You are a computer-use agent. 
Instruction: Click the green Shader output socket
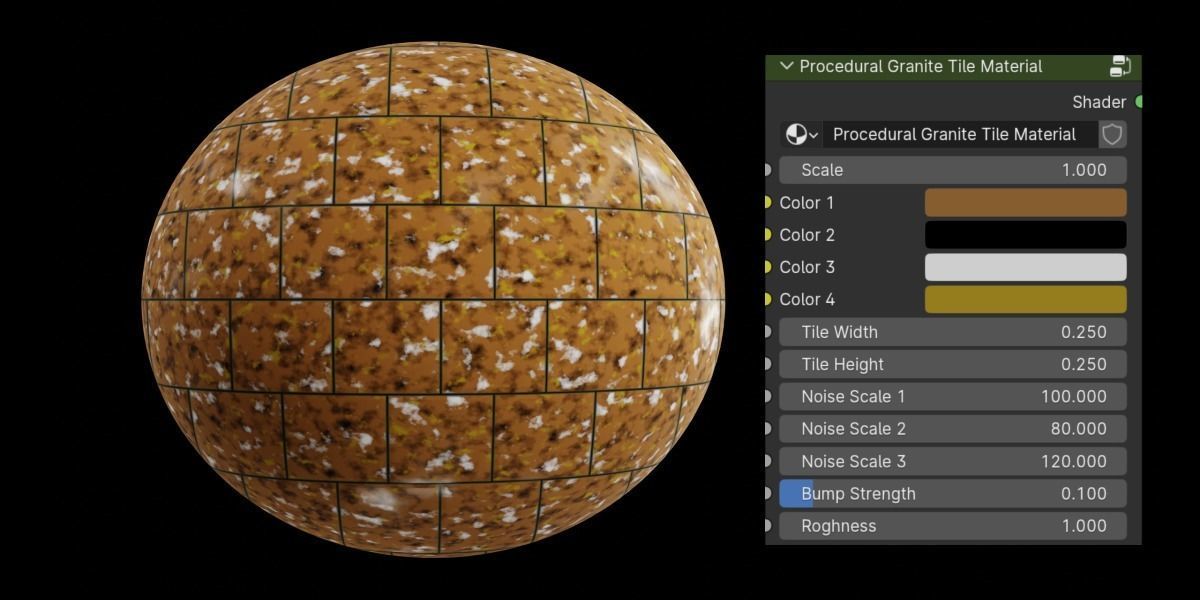pyautogui.click(x=1139, y=102)
